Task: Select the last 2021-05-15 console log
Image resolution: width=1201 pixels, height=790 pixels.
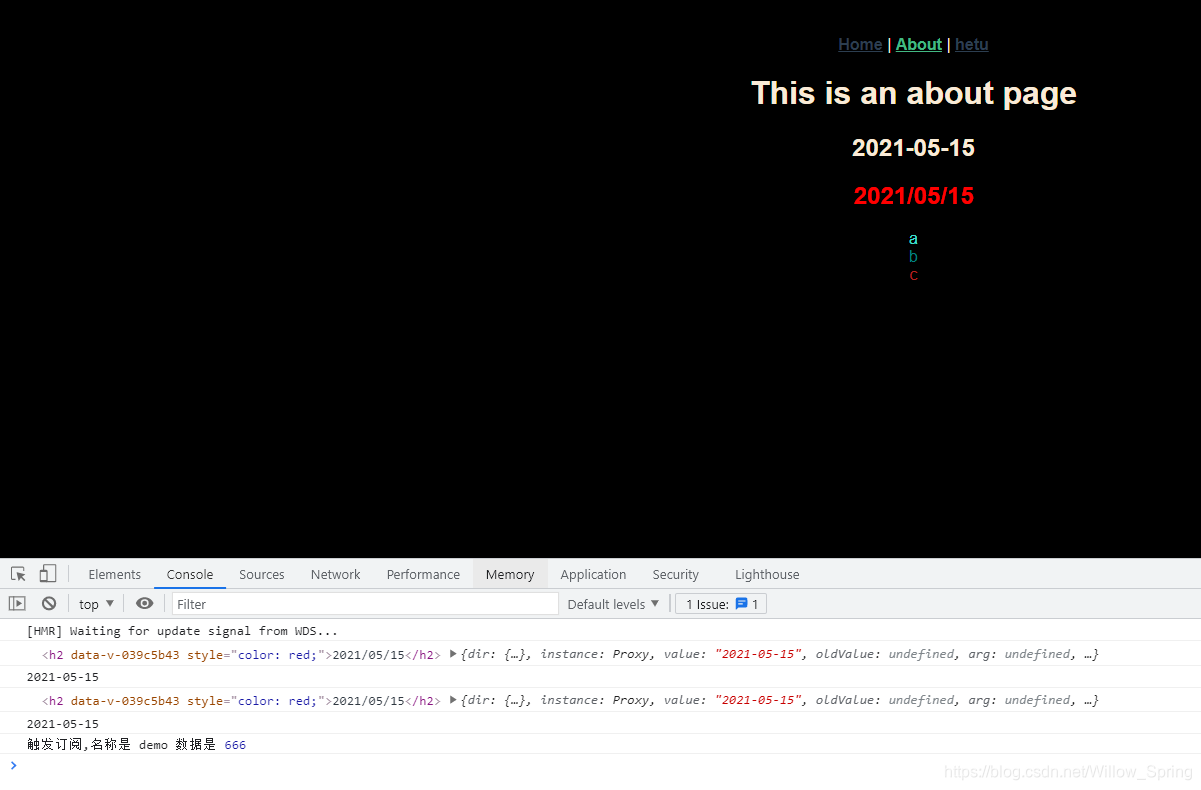Action: coord(63,724)
